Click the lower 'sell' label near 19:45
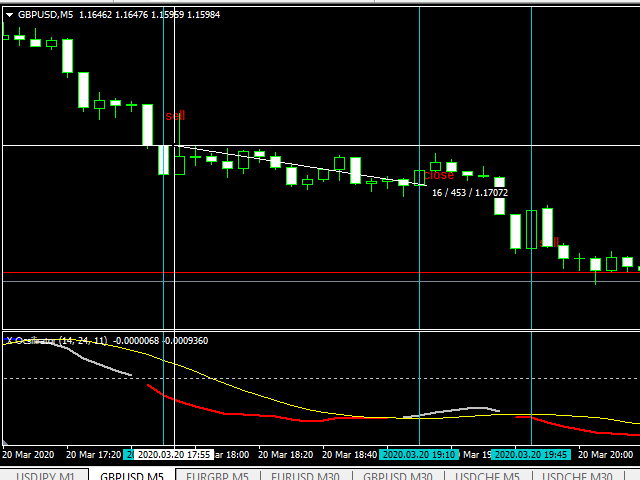The width and height of the screenshot is (640, 480). 549,242
